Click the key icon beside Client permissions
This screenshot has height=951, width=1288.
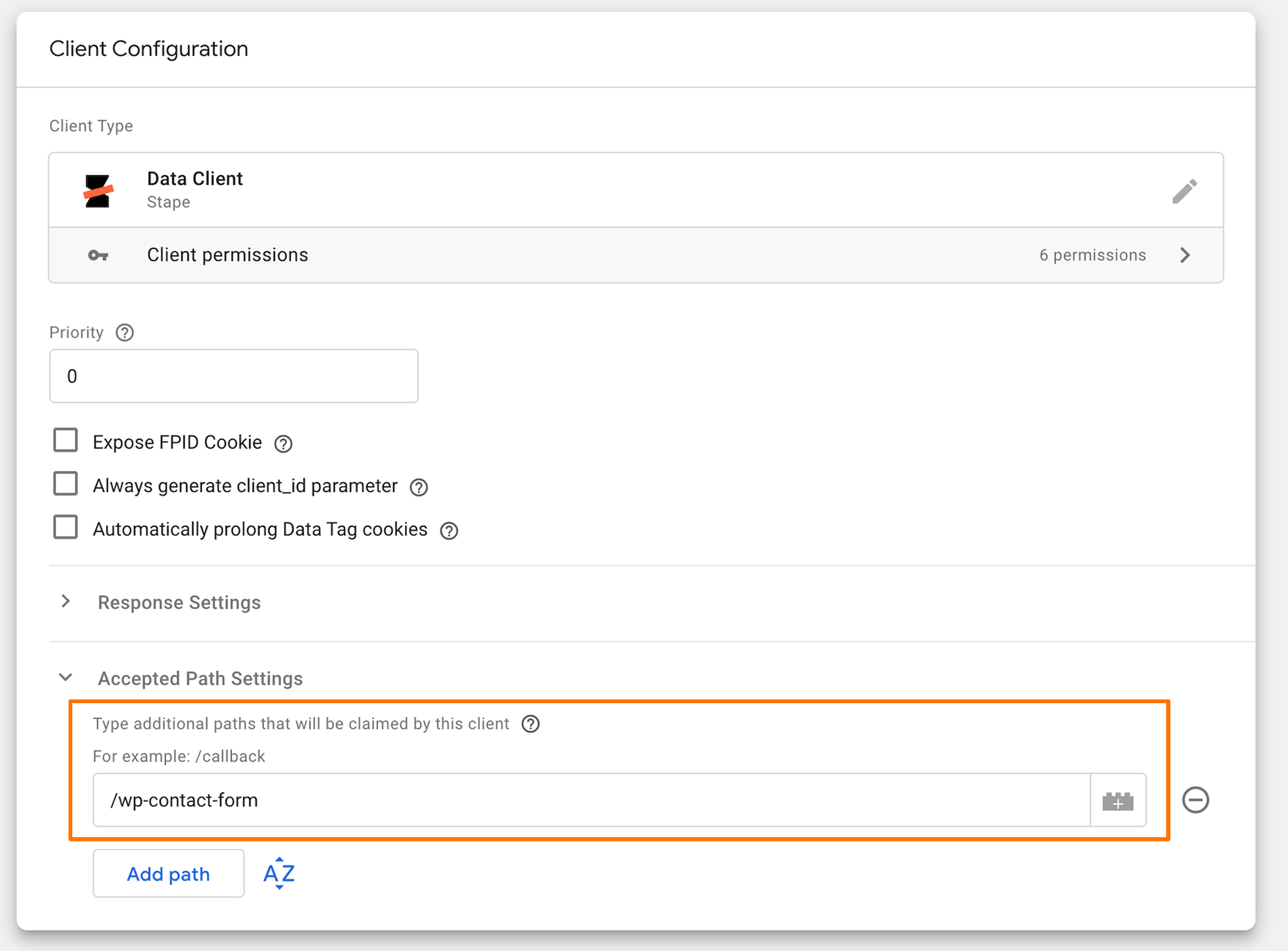coord(98,255)
